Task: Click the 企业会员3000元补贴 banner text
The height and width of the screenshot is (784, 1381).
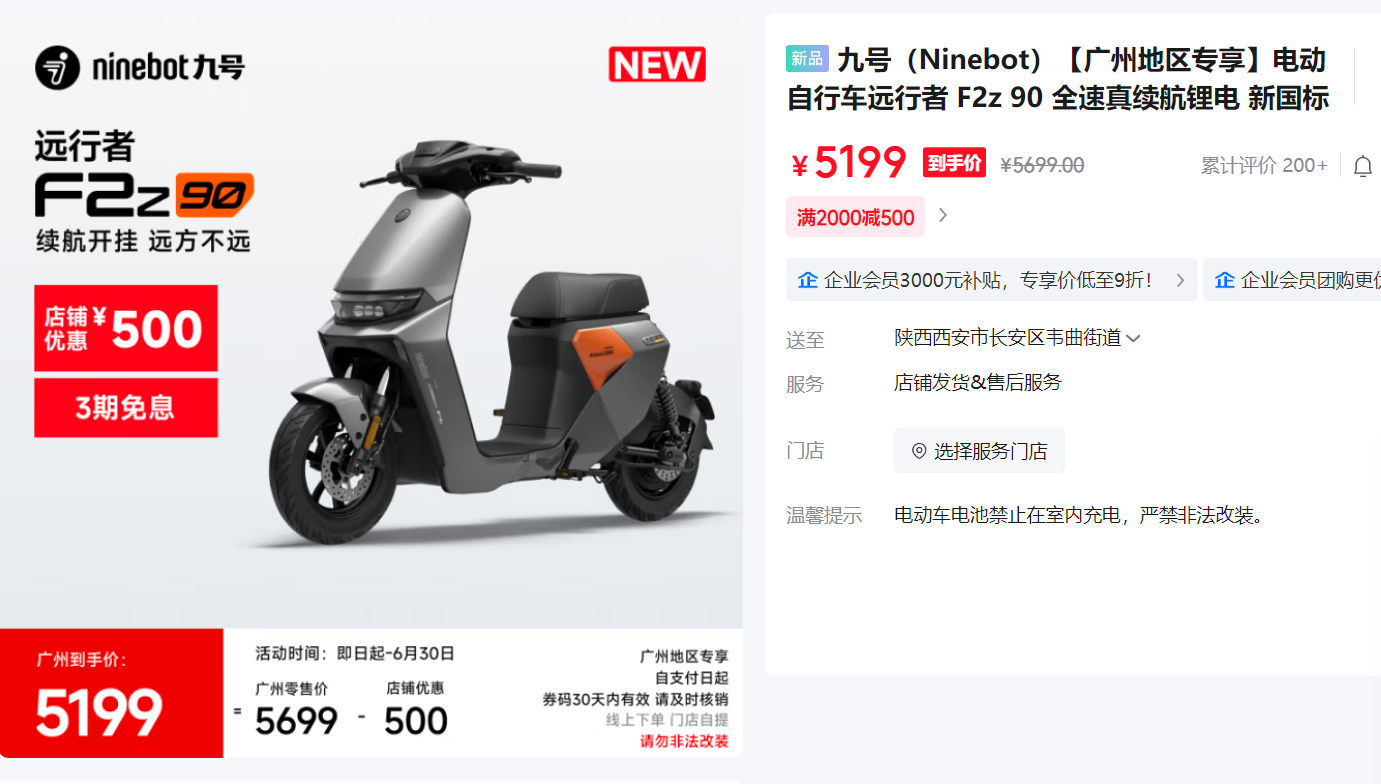Action: pos(988,280)
